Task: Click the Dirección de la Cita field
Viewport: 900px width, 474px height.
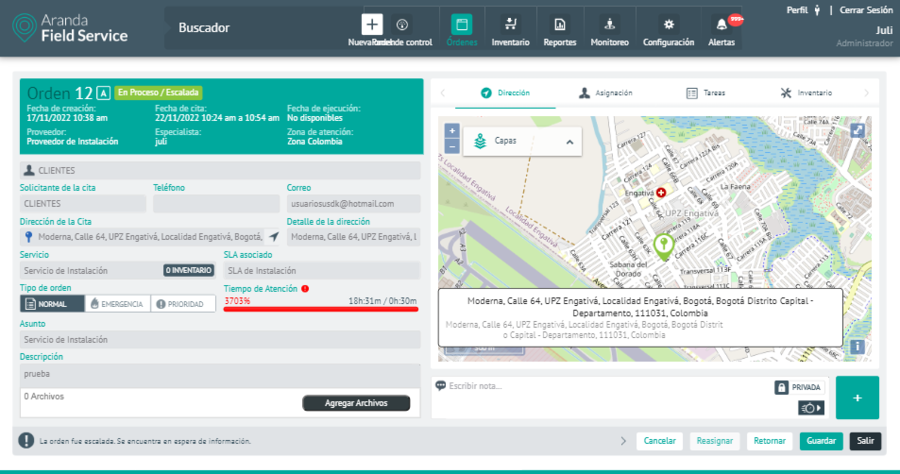Action: click(x=150, y=237)
